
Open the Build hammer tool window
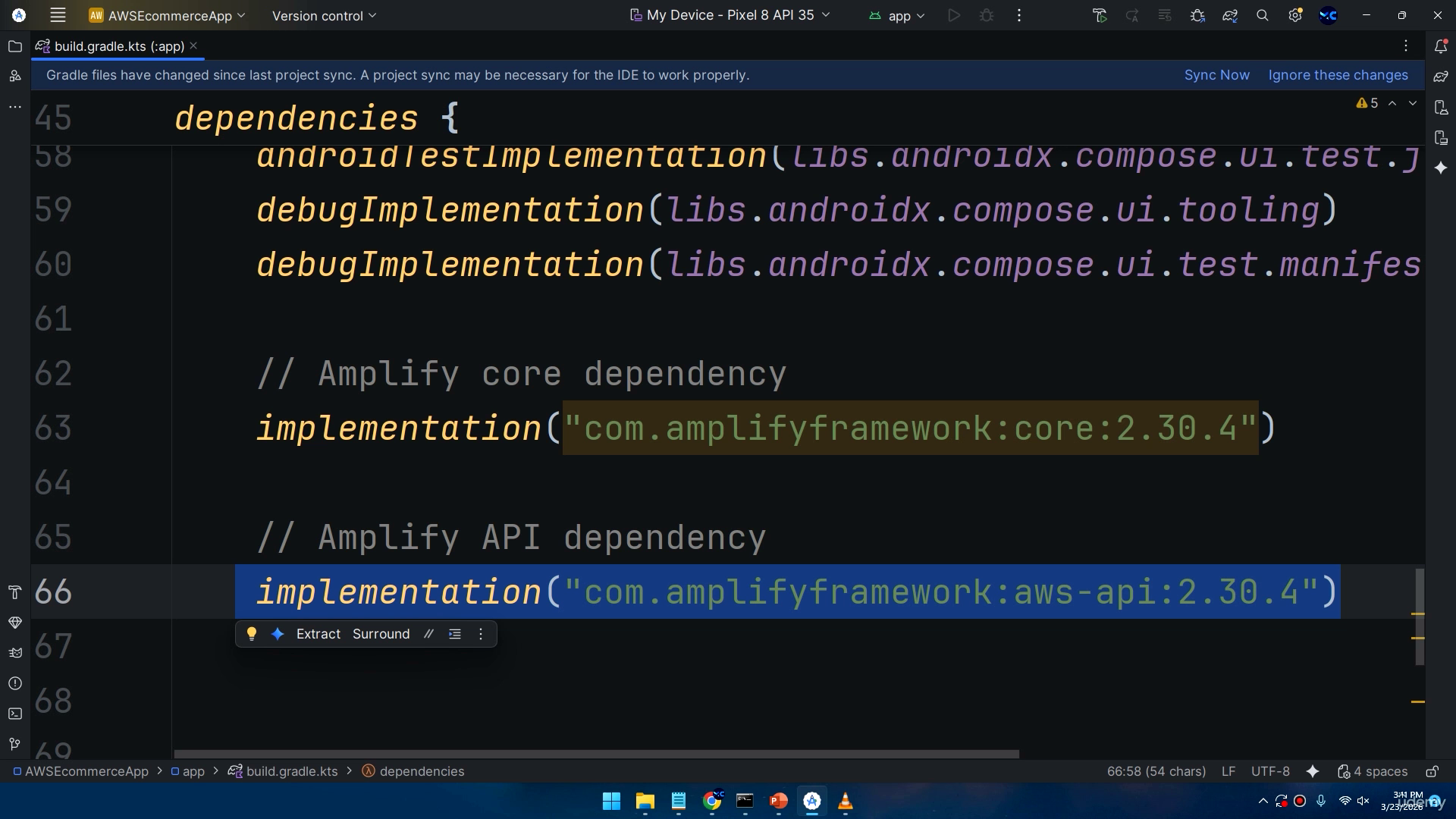pos(14,592)
